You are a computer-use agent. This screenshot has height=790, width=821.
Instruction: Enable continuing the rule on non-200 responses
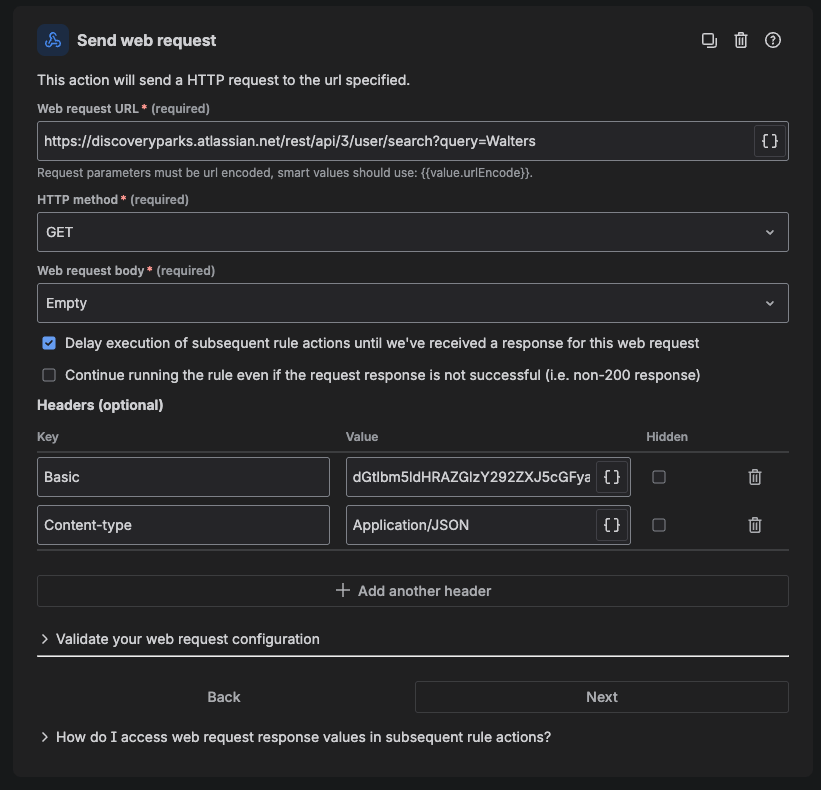(48, 375)
